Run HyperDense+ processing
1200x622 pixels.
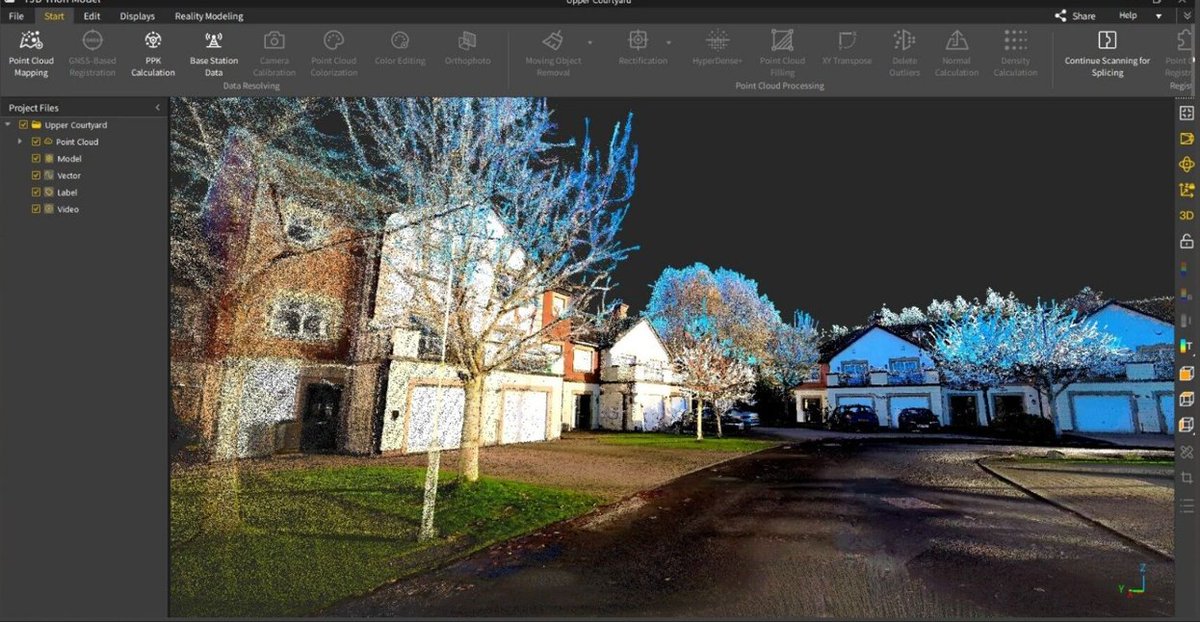pyautogui.click(x=717, y=47)
